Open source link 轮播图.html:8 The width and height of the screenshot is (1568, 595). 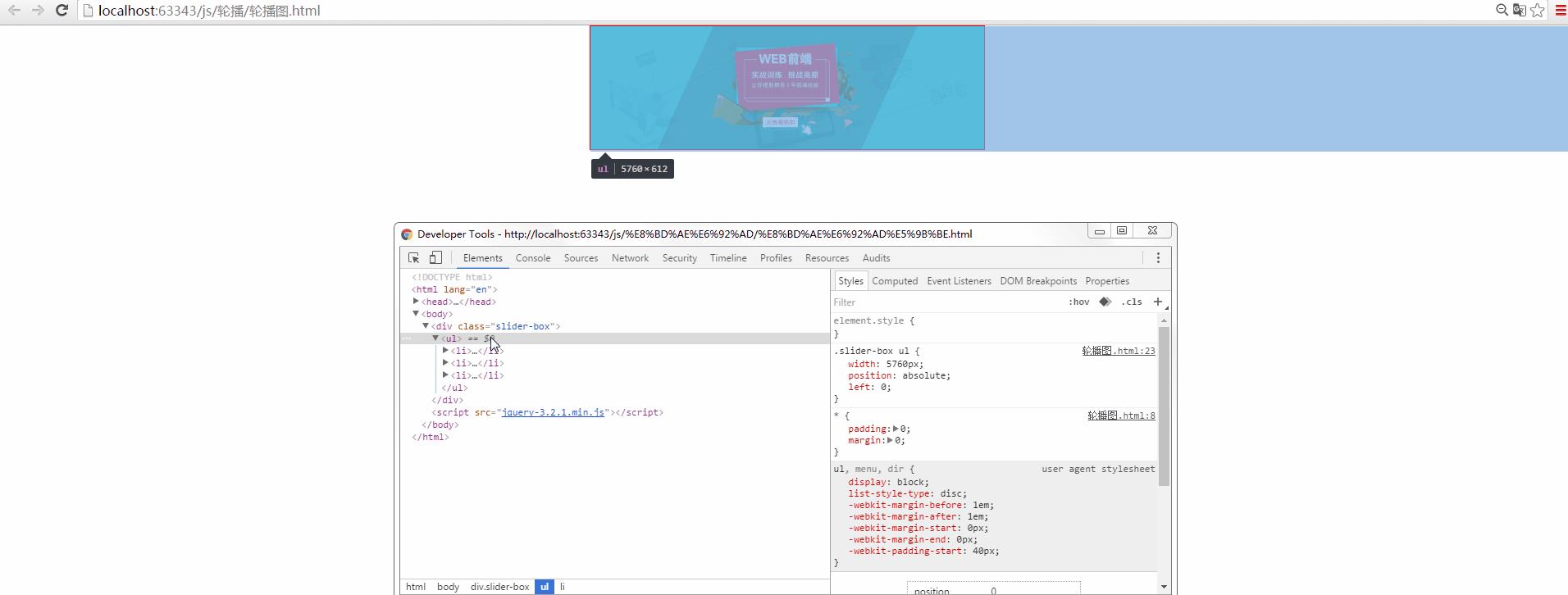[x=1121, y=416]
